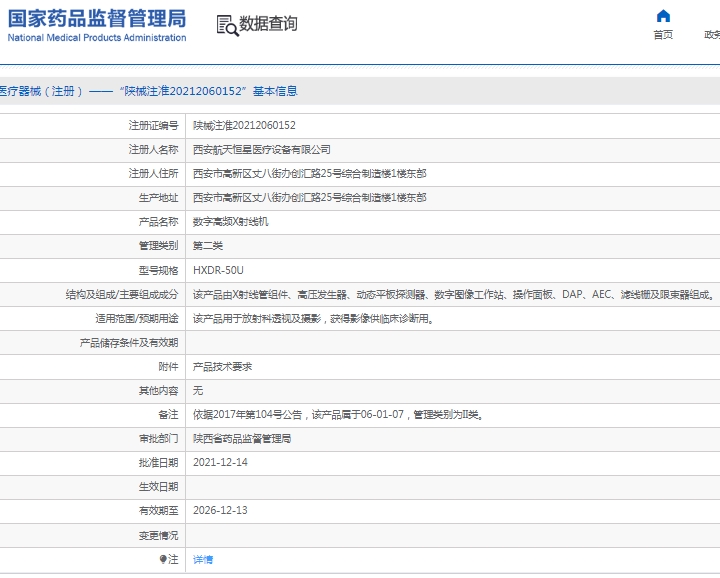Select management category 第二类

tap(208, 246)
